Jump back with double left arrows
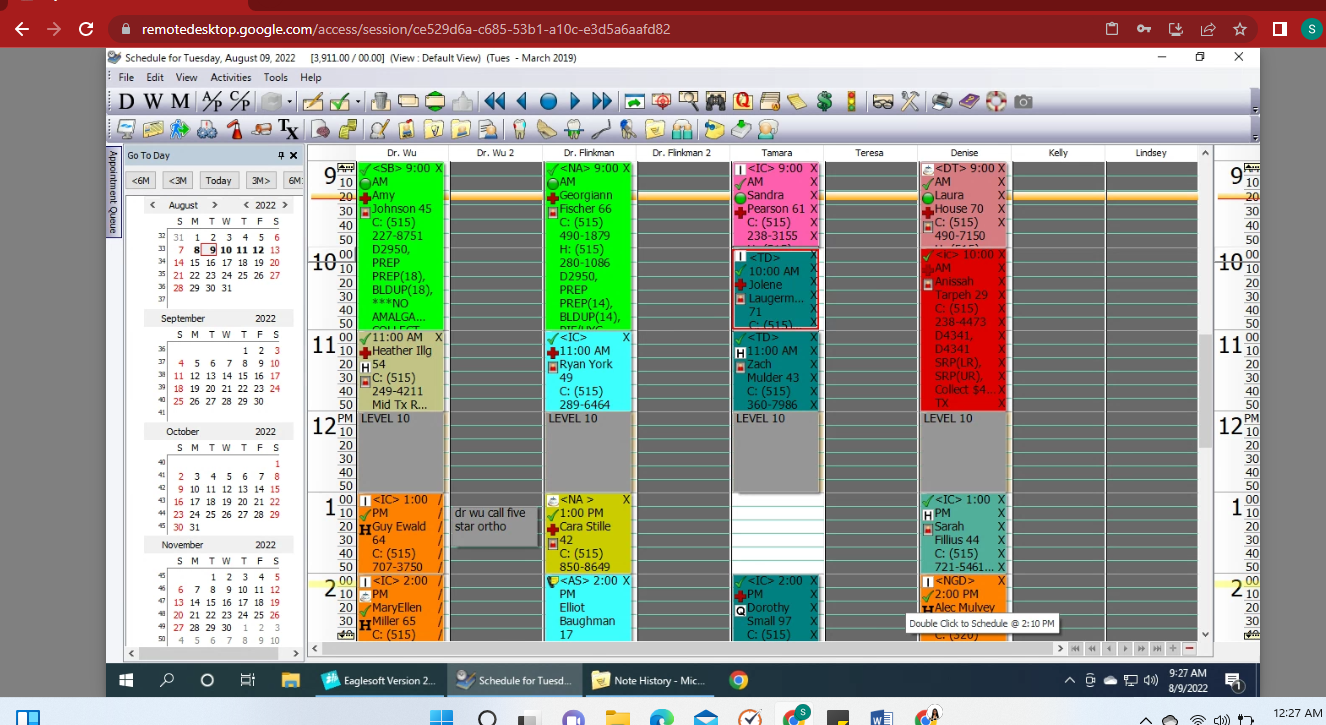 pyautogui.click(x=494, y=101)
